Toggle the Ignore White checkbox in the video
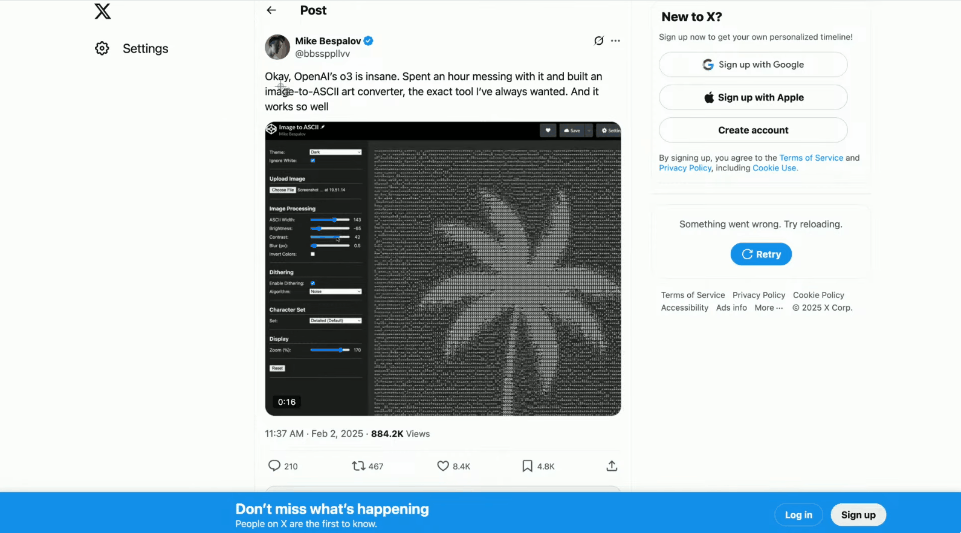Screen dimensions: 961x533 pyautogui.click(x=312, y=160)
